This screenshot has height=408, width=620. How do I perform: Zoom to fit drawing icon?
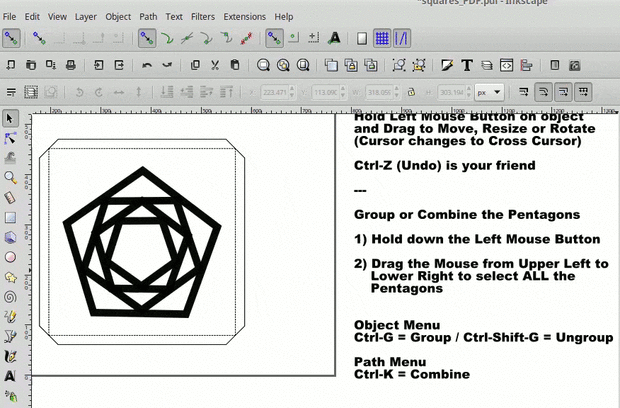pos(283,65)
